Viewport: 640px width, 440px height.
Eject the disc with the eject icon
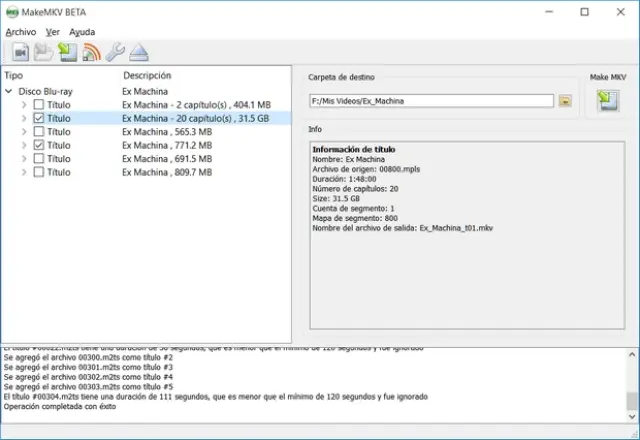(x=138, y=52)
